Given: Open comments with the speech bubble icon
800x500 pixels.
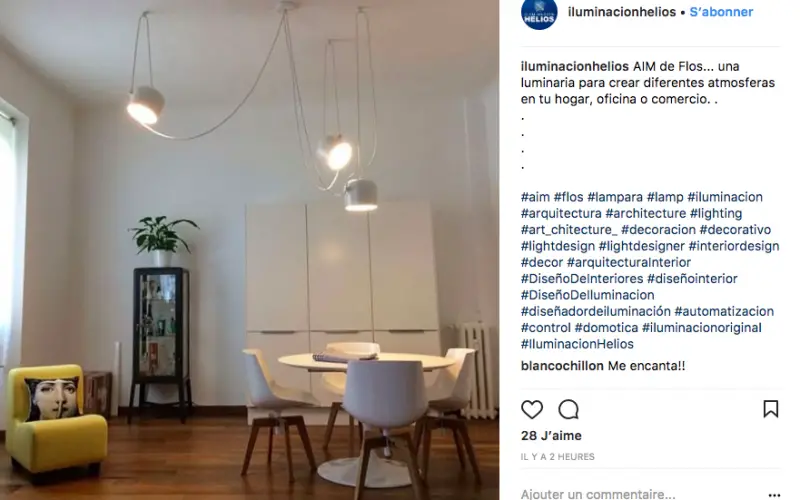Looking at the screenshot, I should point(568,409).
